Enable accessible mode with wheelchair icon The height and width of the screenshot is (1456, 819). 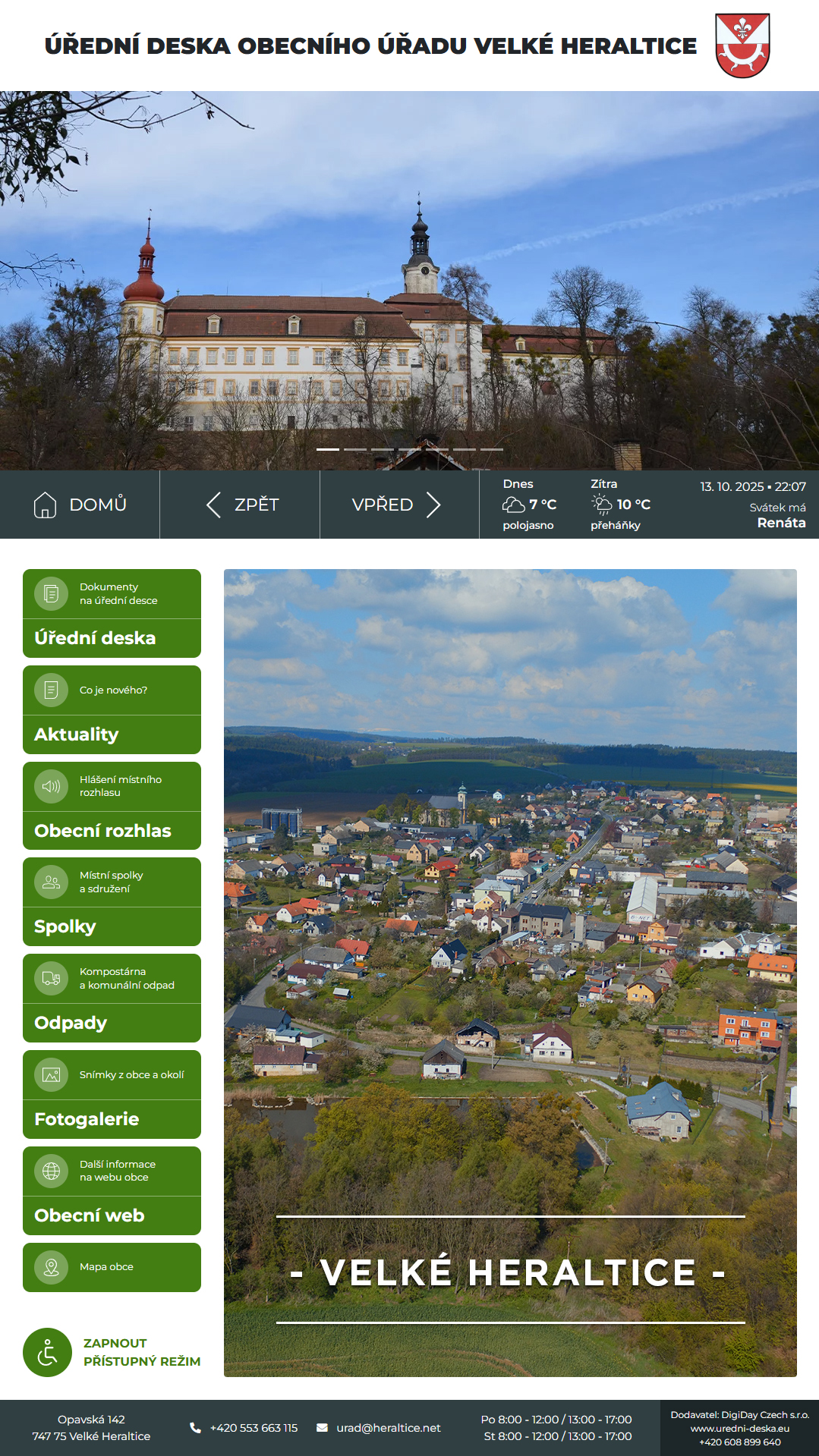[47, 1352]
